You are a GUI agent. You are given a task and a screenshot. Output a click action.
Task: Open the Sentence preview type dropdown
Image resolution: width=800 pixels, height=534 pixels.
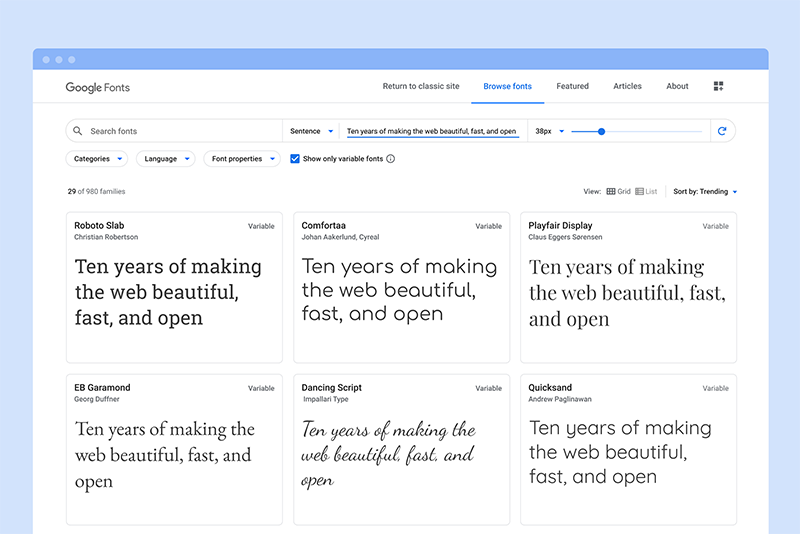(311, 131)
